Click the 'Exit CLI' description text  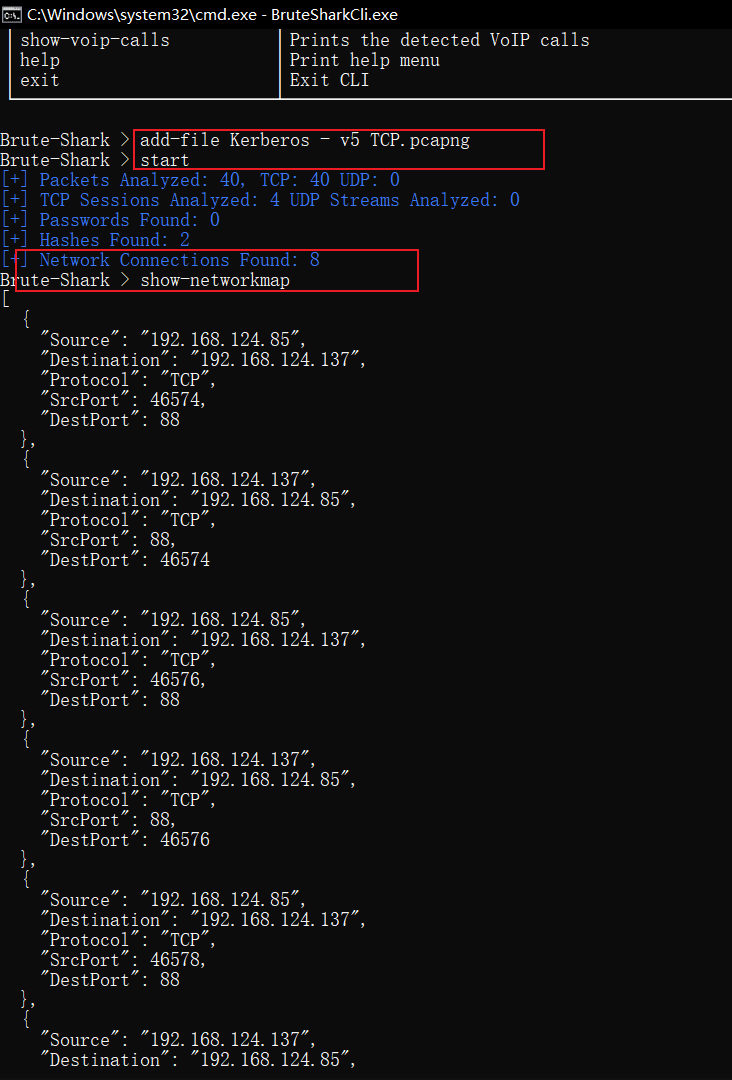pyautogui.click(x=329, y=80)
